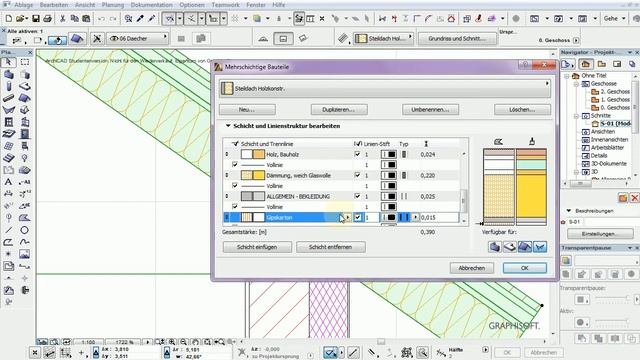Click the Print icon in toolbar
The width and height of the screenshot is (640, 360).
click(47, 18)
